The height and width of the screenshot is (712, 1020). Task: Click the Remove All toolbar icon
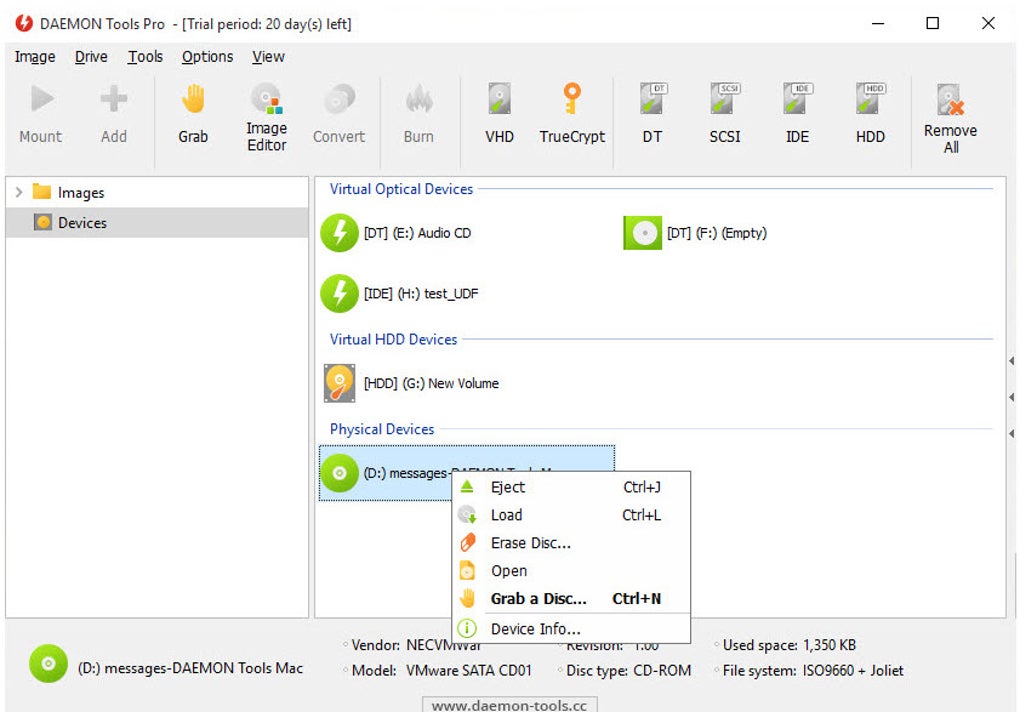(950, 99)
